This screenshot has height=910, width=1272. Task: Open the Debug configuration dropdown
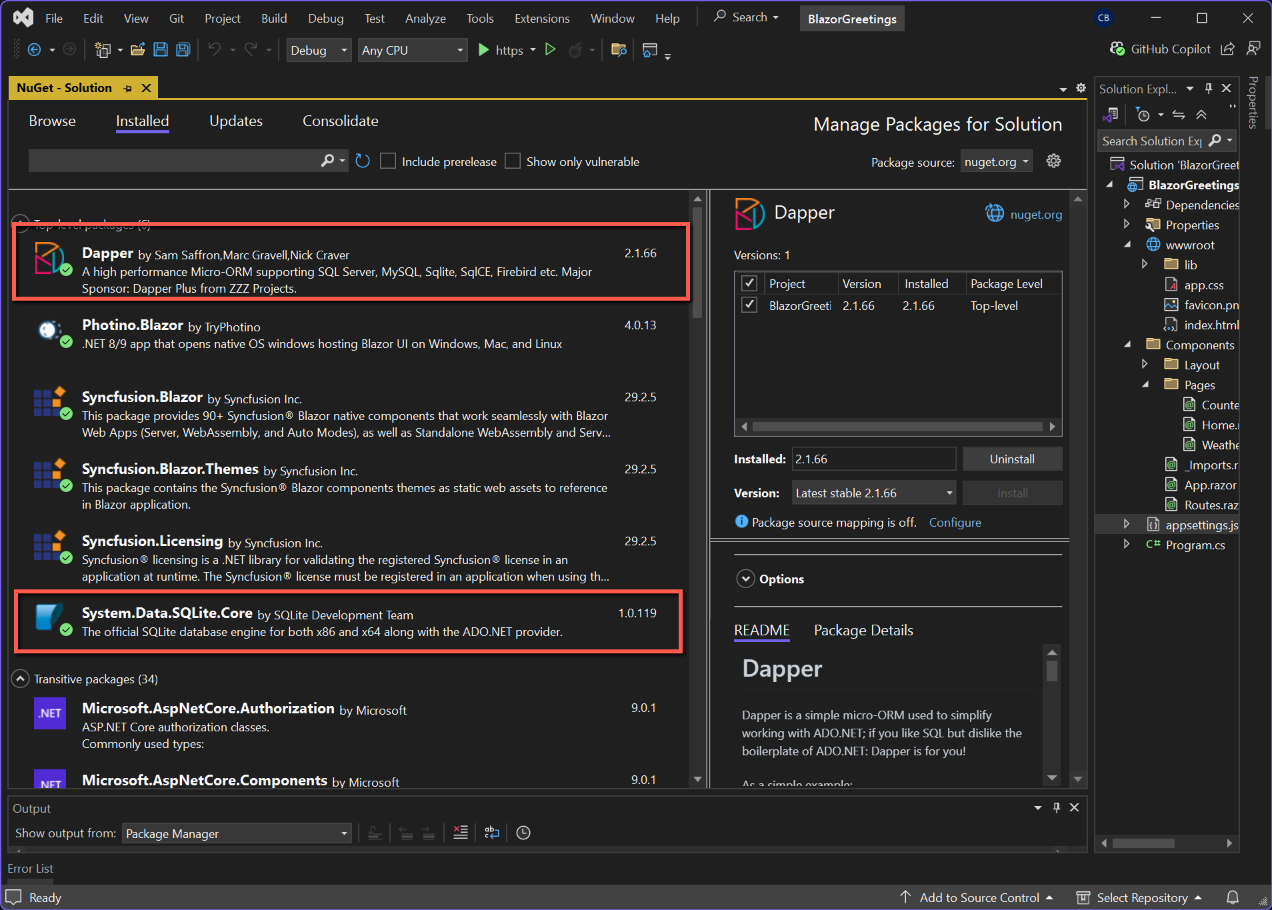tap(319, 50)
